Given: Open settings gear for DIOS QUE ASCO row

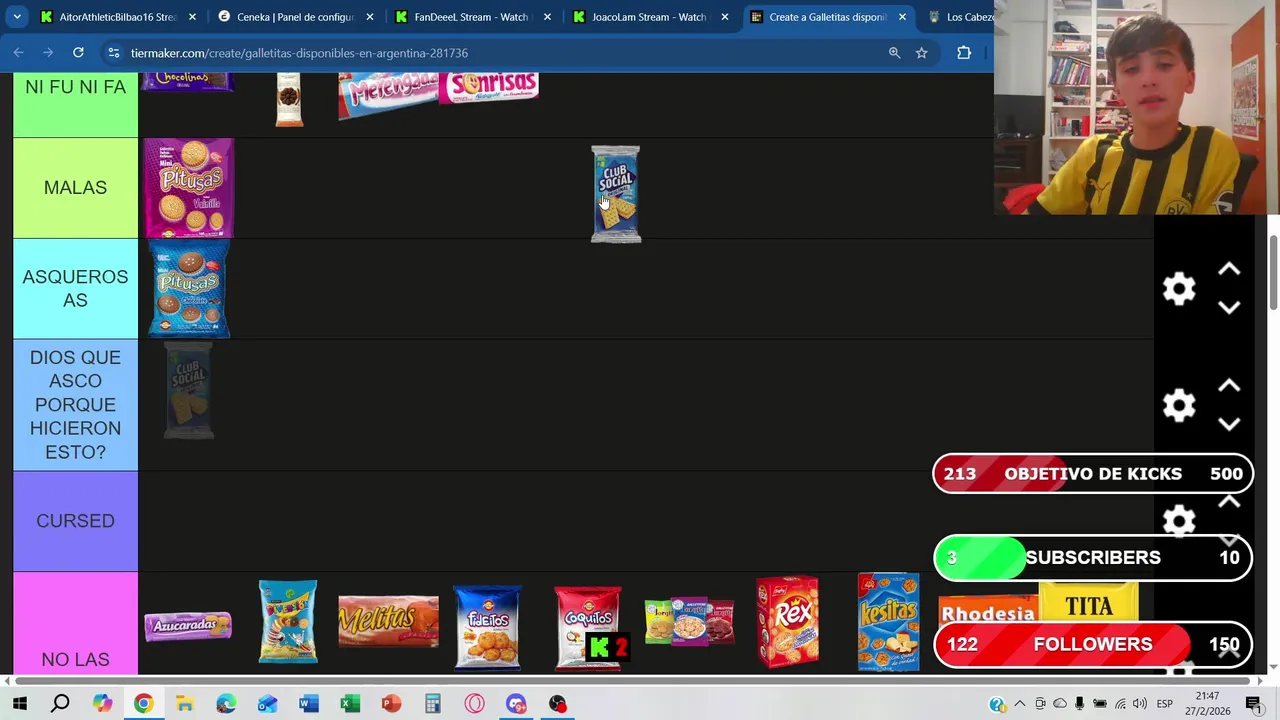Looking at the screenshot, I should point(1179,405).
